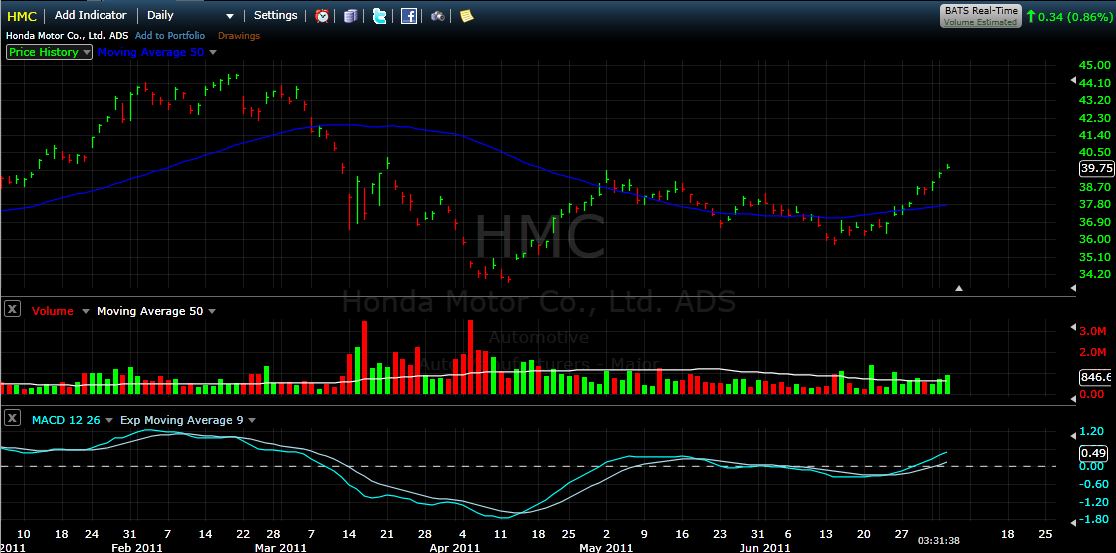Click the current price label 39.75
1116x553 pixels.
tap(1096, 168)
